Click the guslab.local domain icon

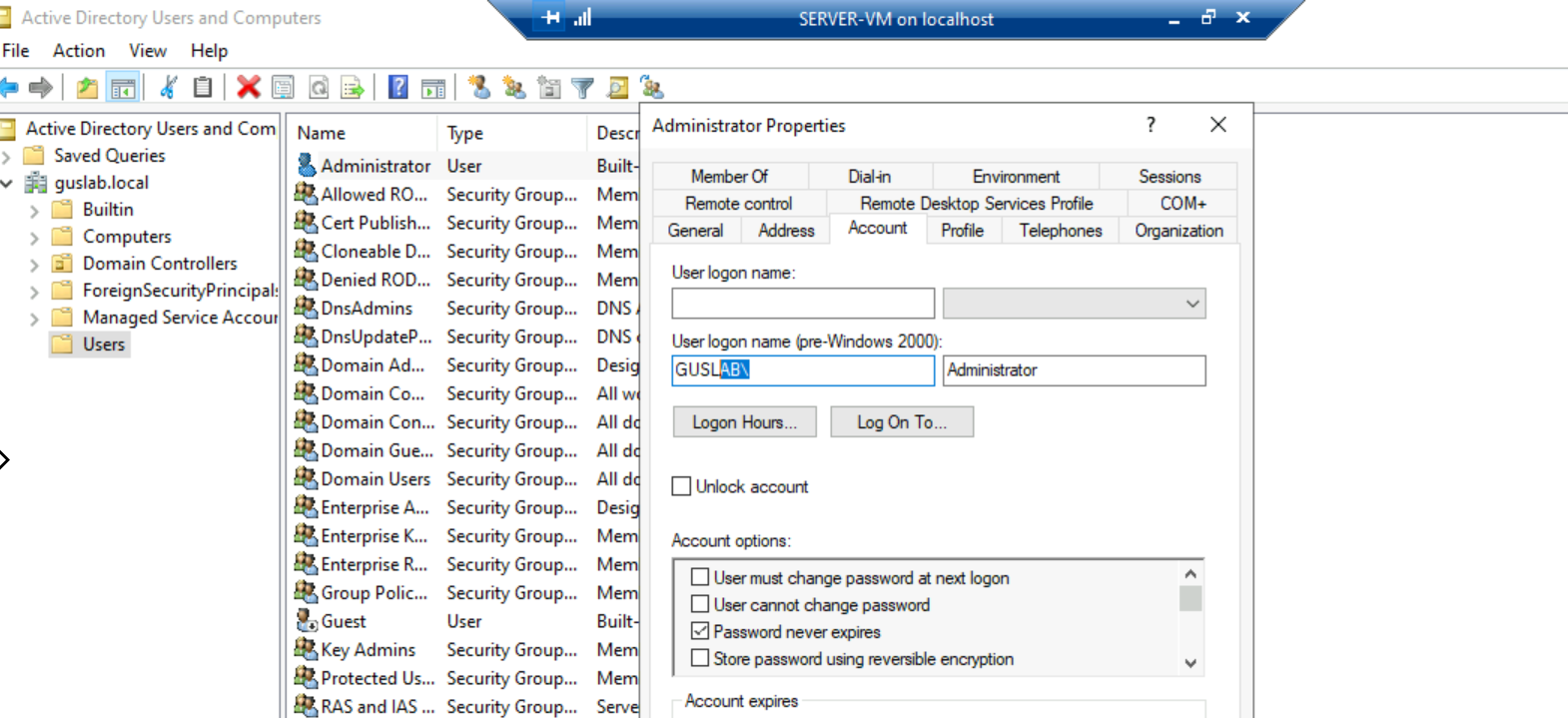point(36,183)
